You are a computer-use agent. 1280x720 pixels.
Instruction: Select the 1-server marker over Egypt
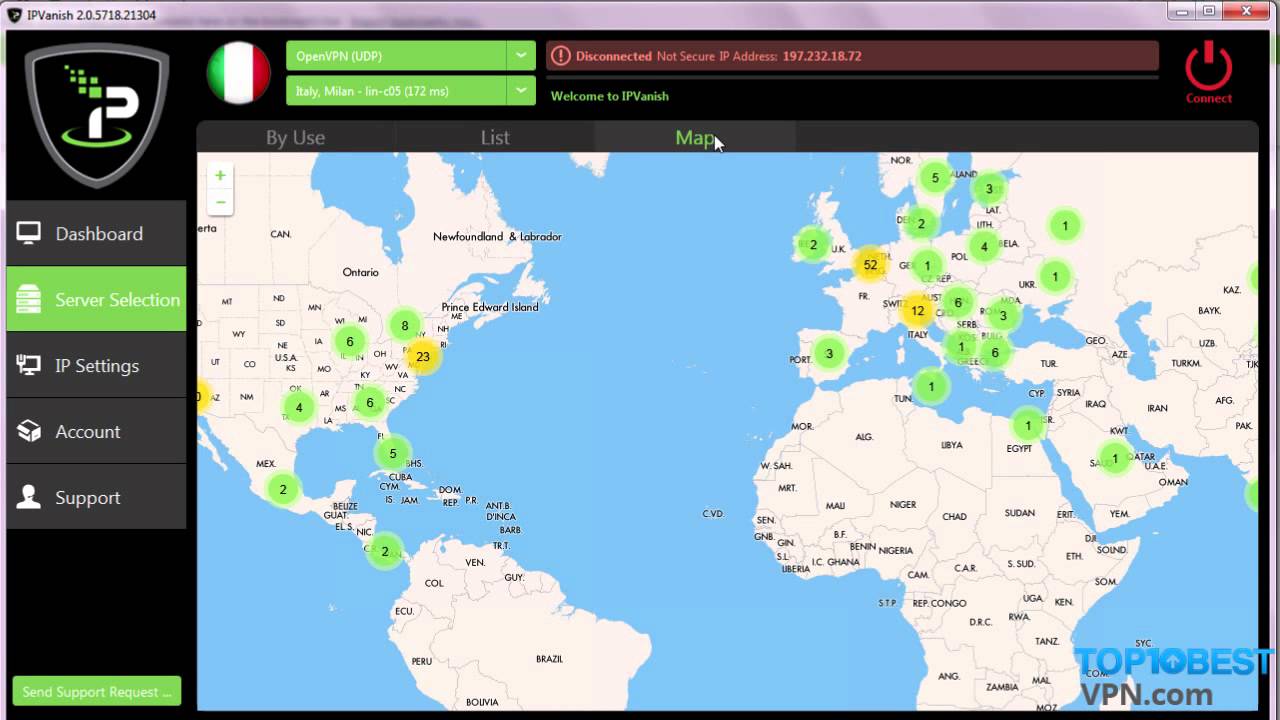(x=1028, y=425)
